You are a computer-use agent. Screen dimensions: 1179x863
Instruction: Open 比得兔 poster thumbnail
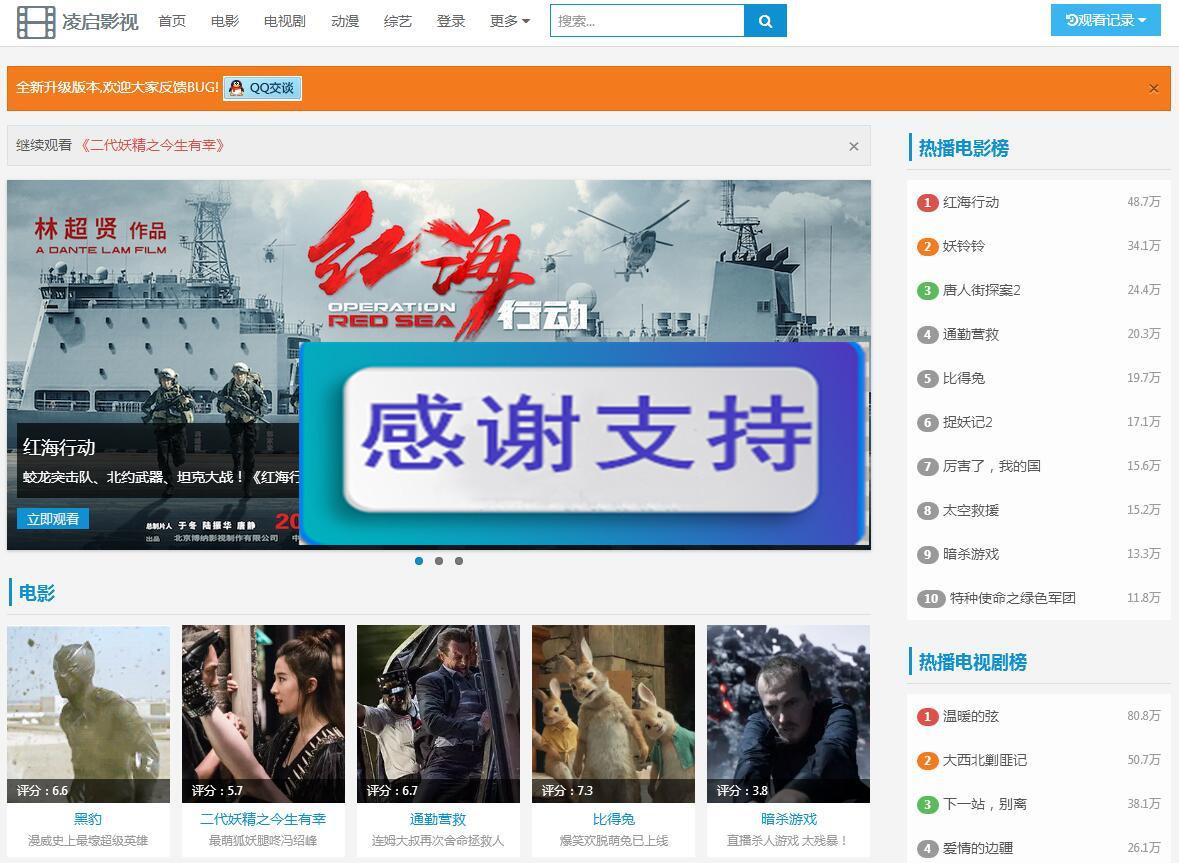point(614,713)
